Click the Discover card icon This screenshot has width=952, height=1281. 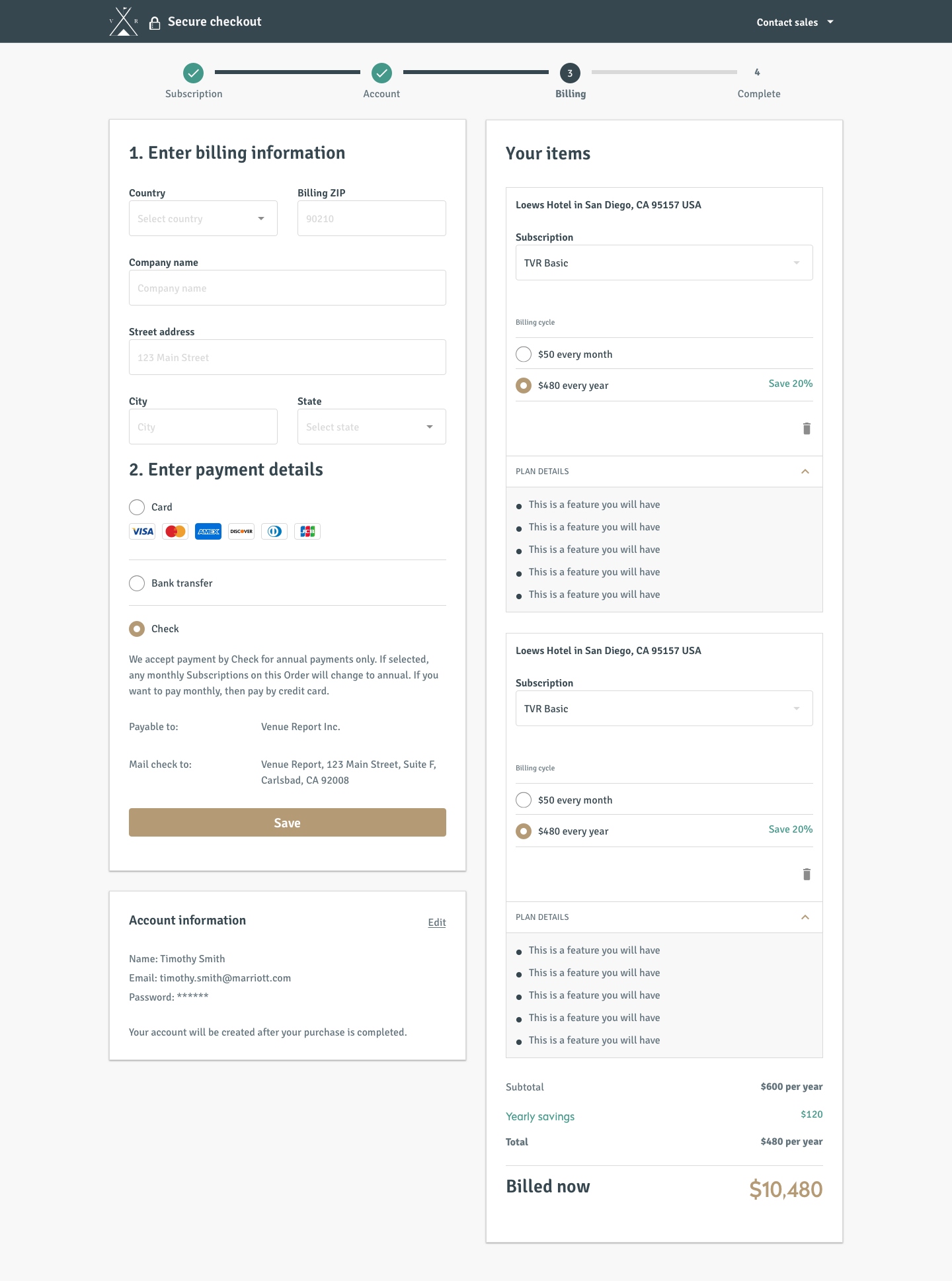(x=241, y=532)
